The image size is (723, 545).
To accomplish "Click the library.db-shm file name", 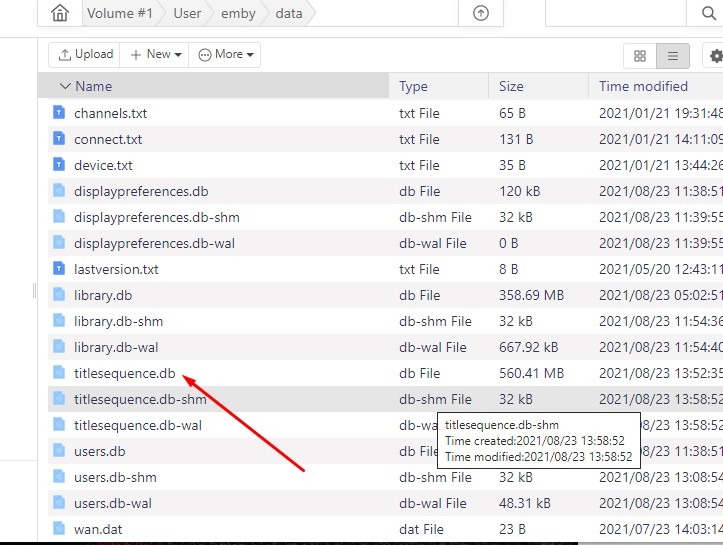I will [x=119, y=321].
